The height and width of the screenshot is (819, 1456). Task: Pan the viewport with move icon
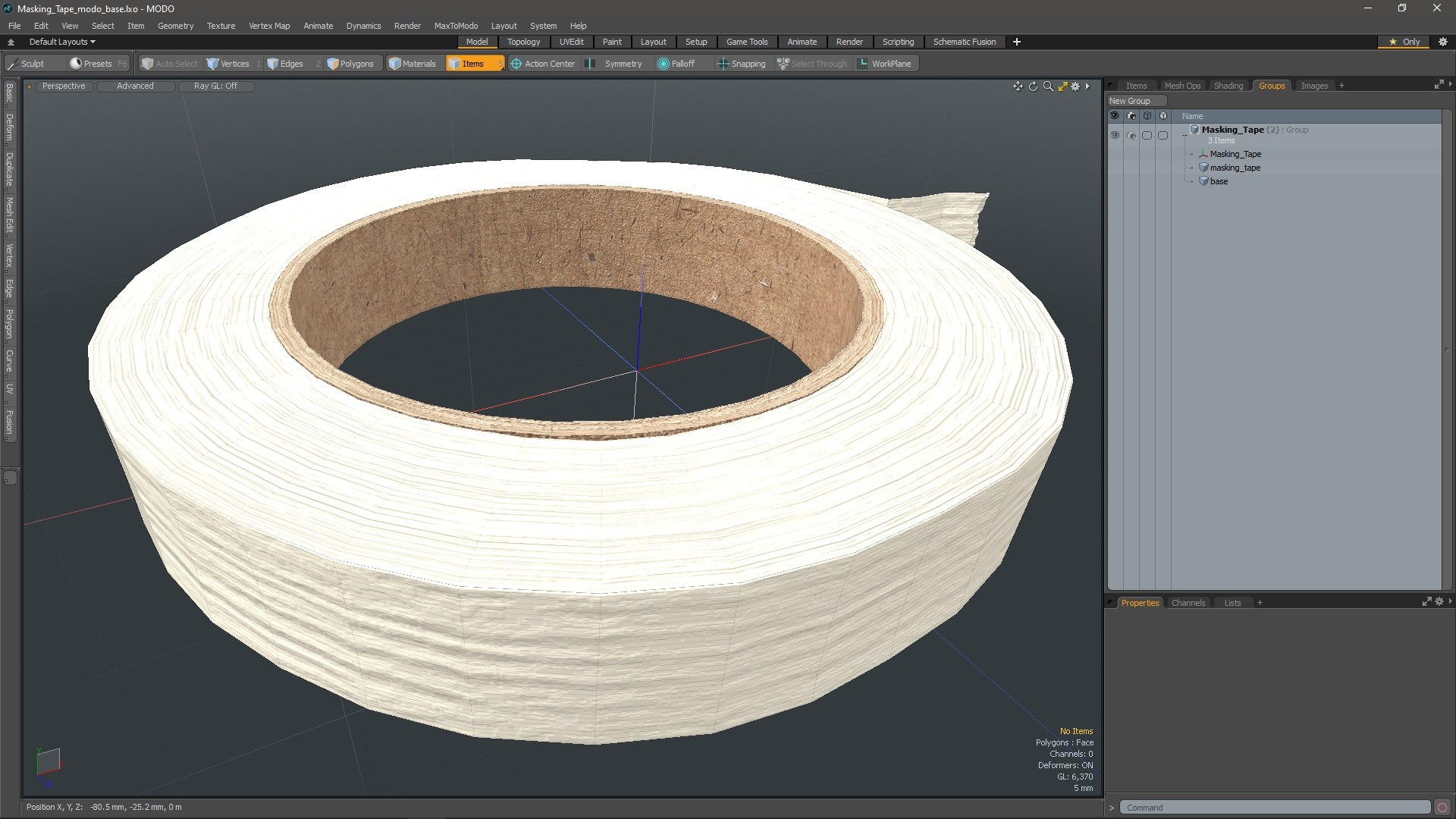click(x=1018, y=86)
